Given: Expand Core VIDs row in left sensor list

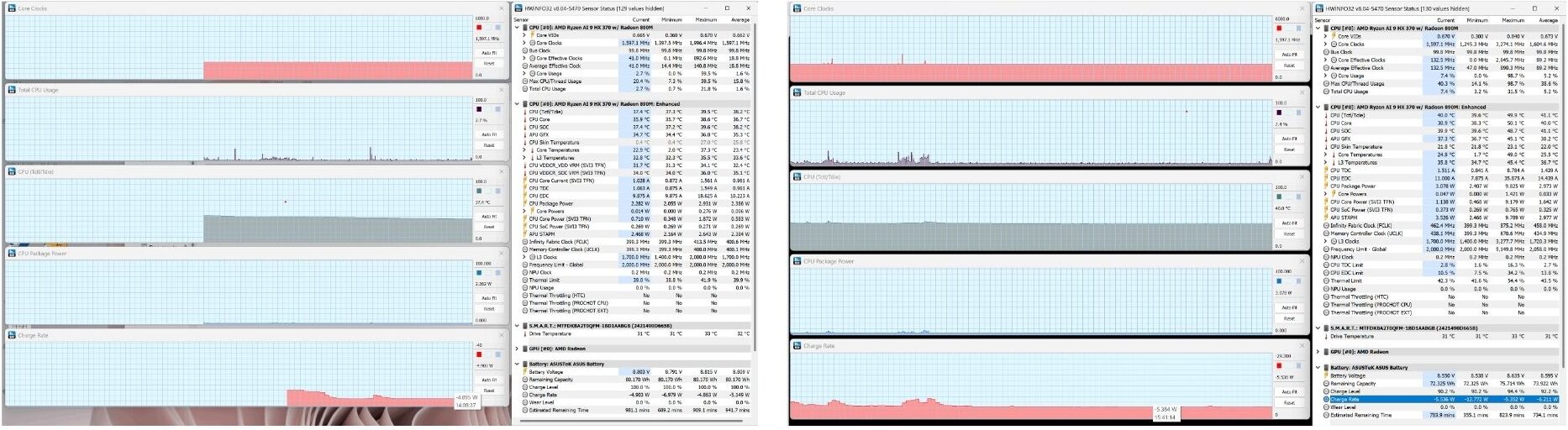Looking at the screenshot, I should coord(524,35).
